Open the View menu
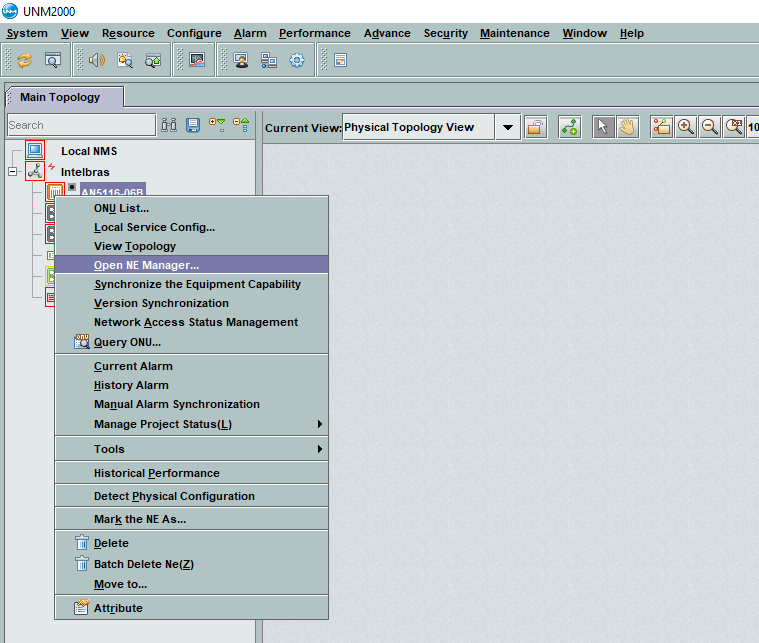 [75, 33]
